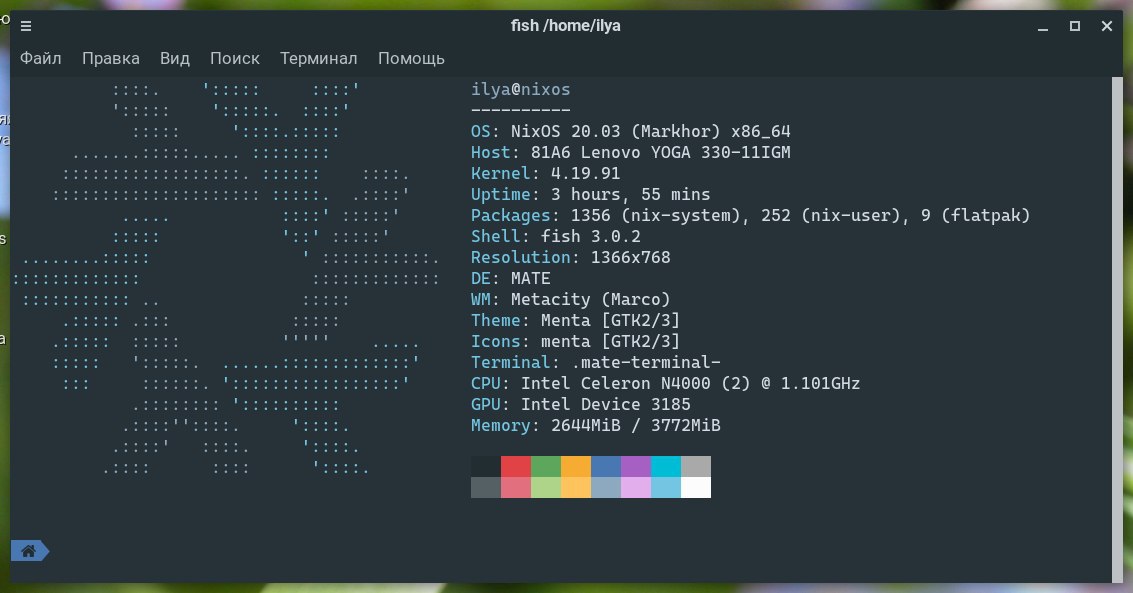Image resolution: width=1133 pixels, height=593 pixels.
Task: Minimize the terminal window
Action: [x=1043, y=27]
